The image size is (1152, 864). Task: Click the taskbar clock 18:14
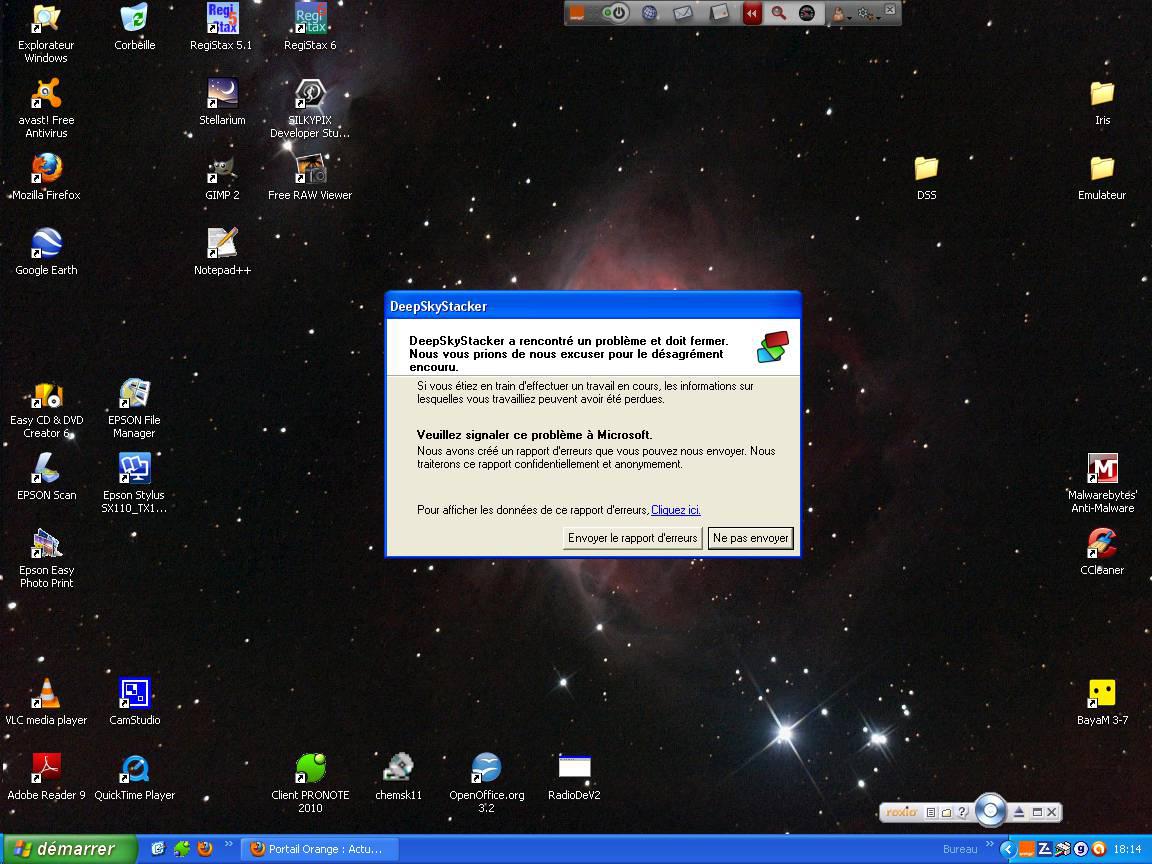(1127, 849)
